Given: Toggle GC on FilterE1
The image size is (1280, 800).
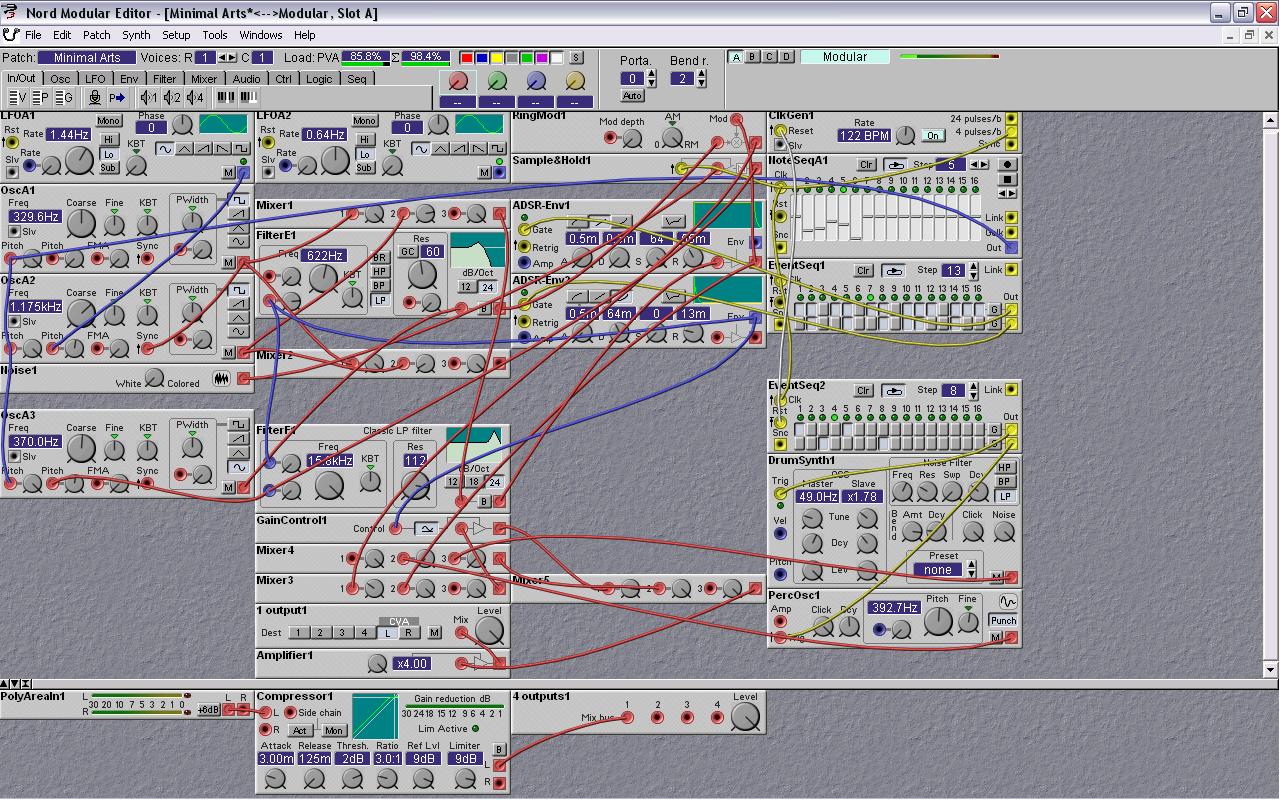Looking at the screenshot, I should (408, 252).
